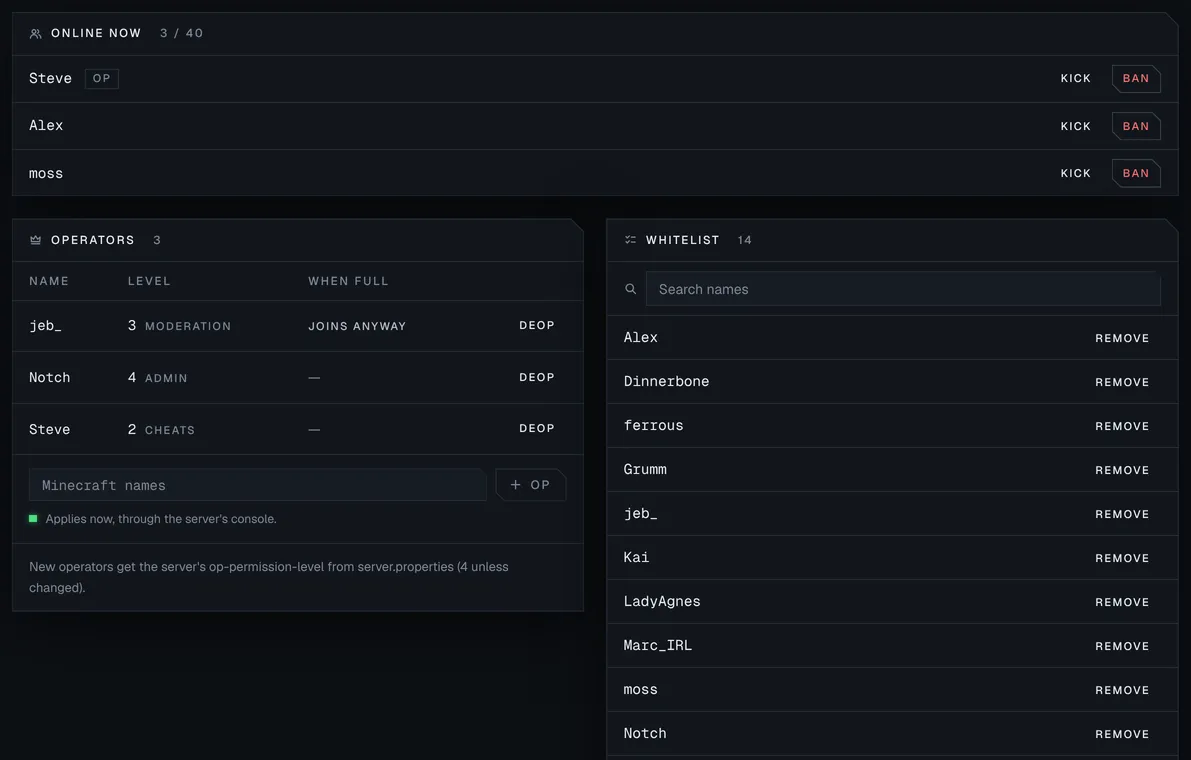This screenshot has width=1191, height=760.
Task: Click the players icon beside Online Now
Action: point(35,33)
